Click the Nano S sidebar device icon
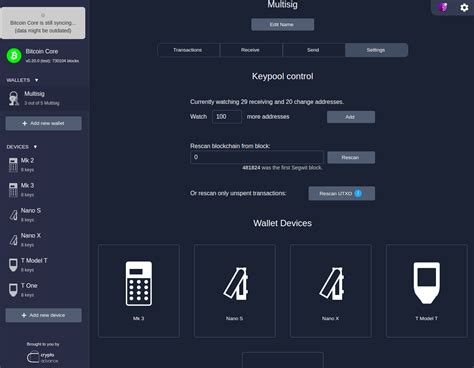This screenshot has width=474, height=368. pos(13,215)
